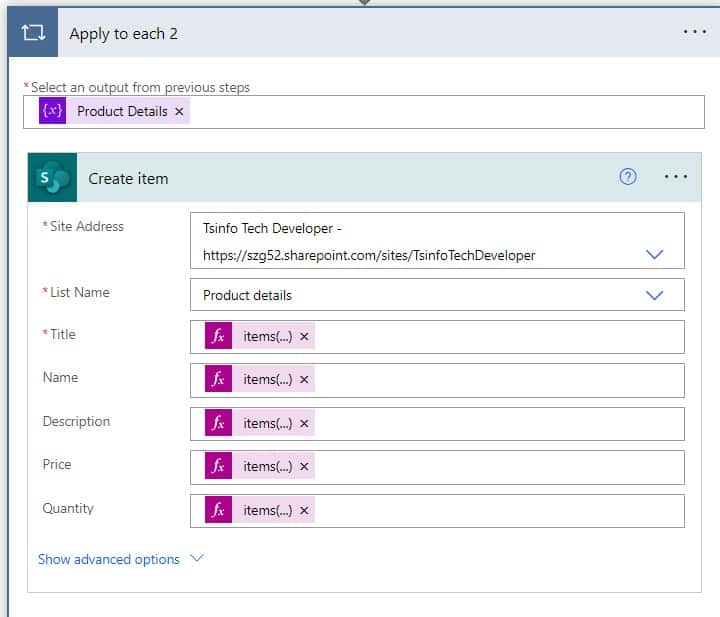
Task: Click the szg52.sharepoint.com site URL
Action: pos(369,255)
